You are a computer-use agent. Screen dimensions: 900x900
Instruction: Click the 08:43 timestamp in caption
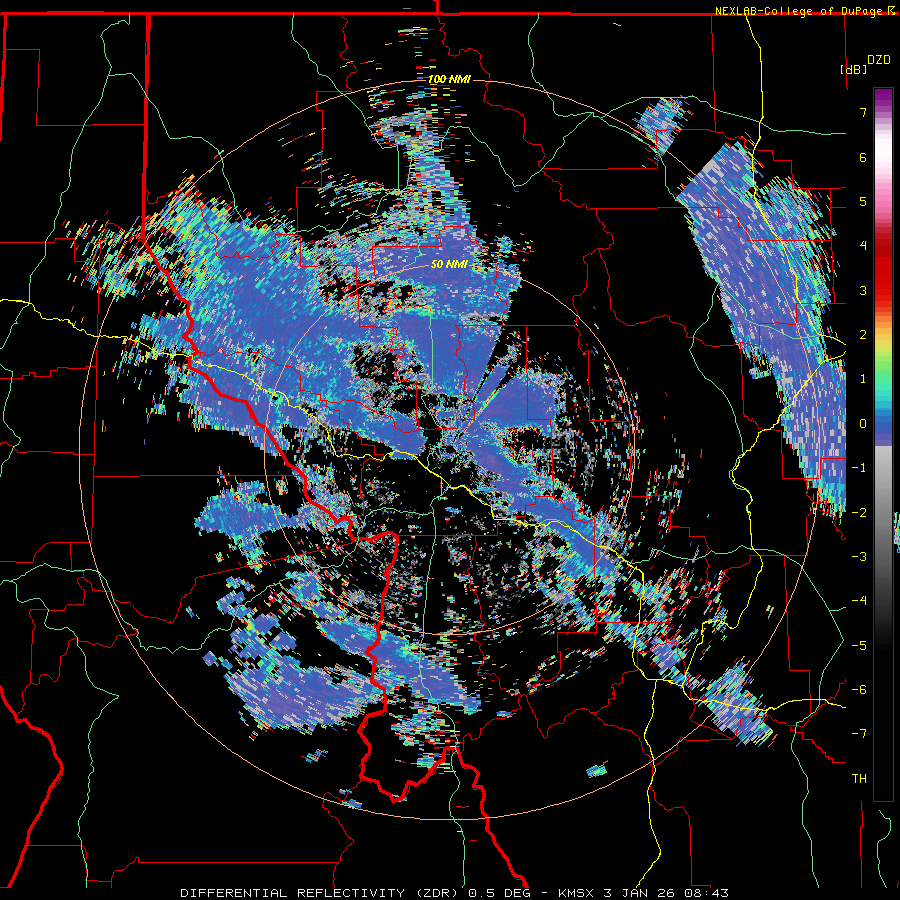708,893
